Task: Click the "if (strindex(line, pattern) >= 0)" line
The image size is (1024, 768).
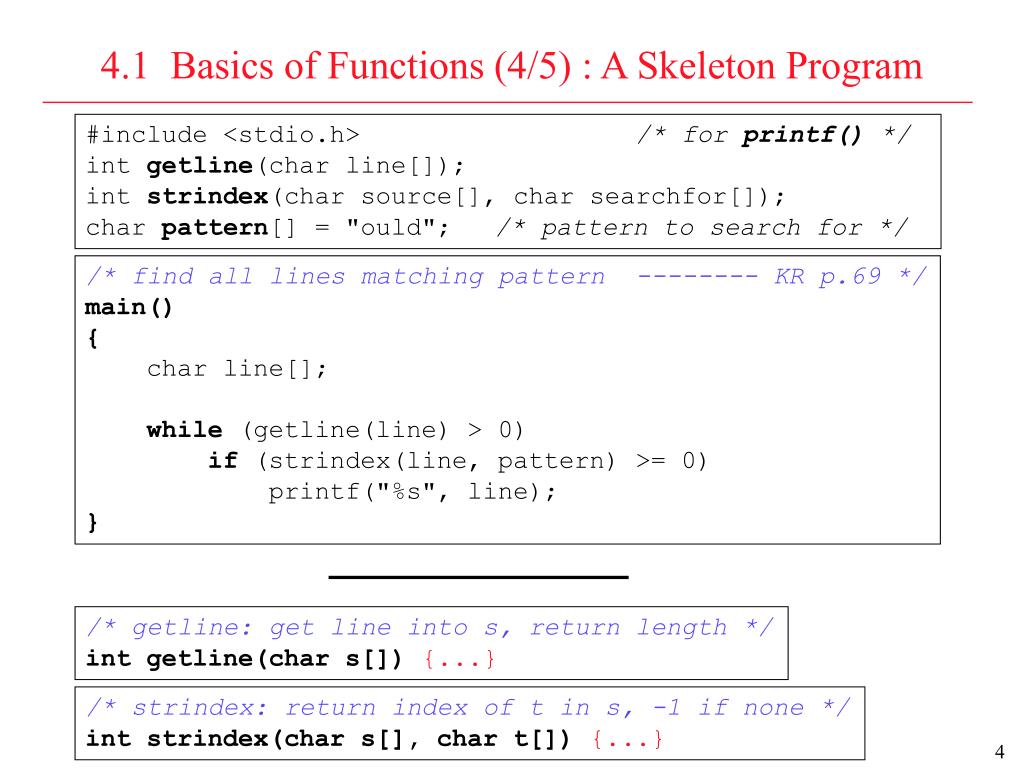Action: pos(457,461)
